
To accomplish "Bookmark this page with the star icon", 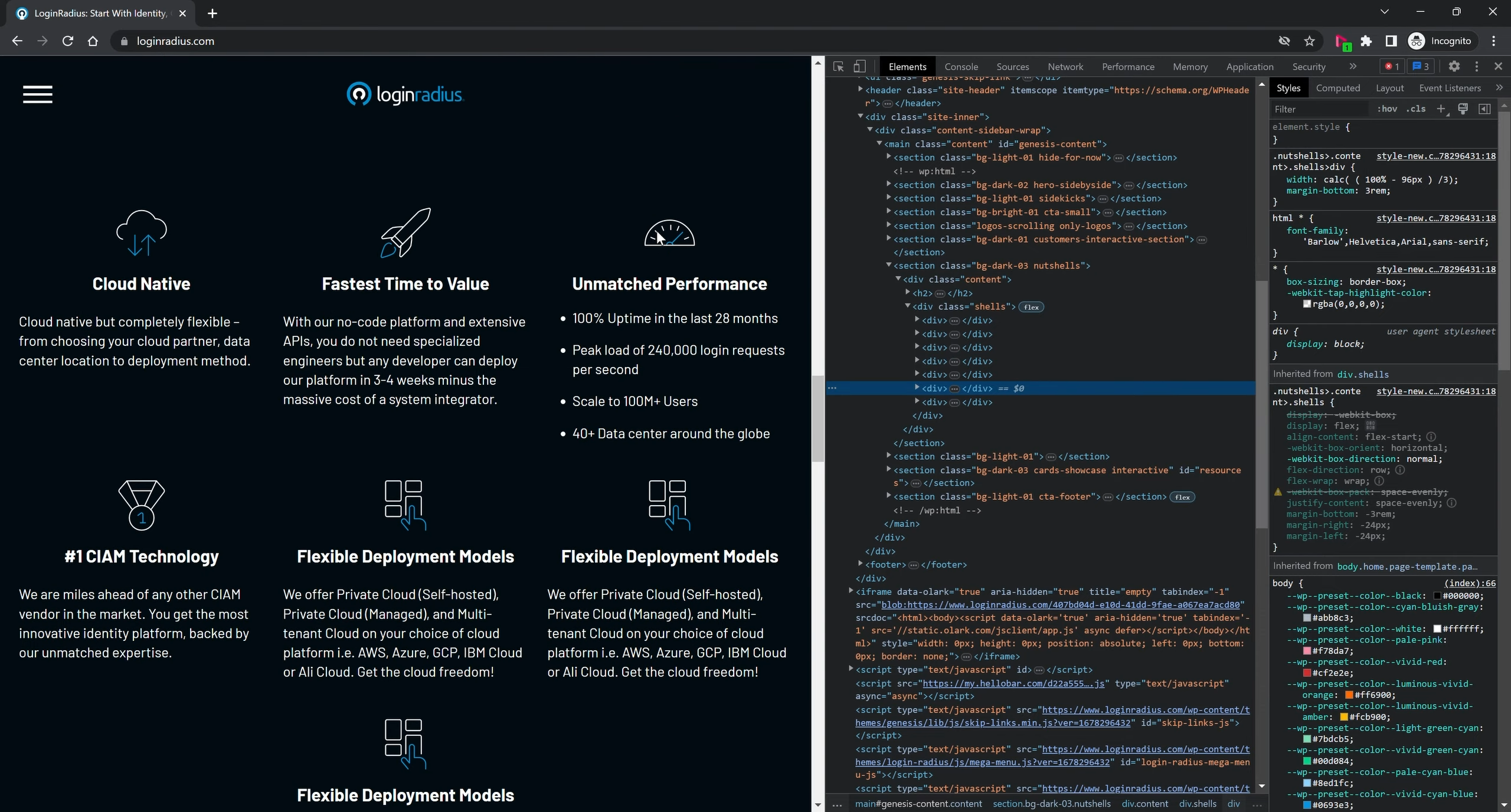I will pyautogui.click(x=1310, y=41).
